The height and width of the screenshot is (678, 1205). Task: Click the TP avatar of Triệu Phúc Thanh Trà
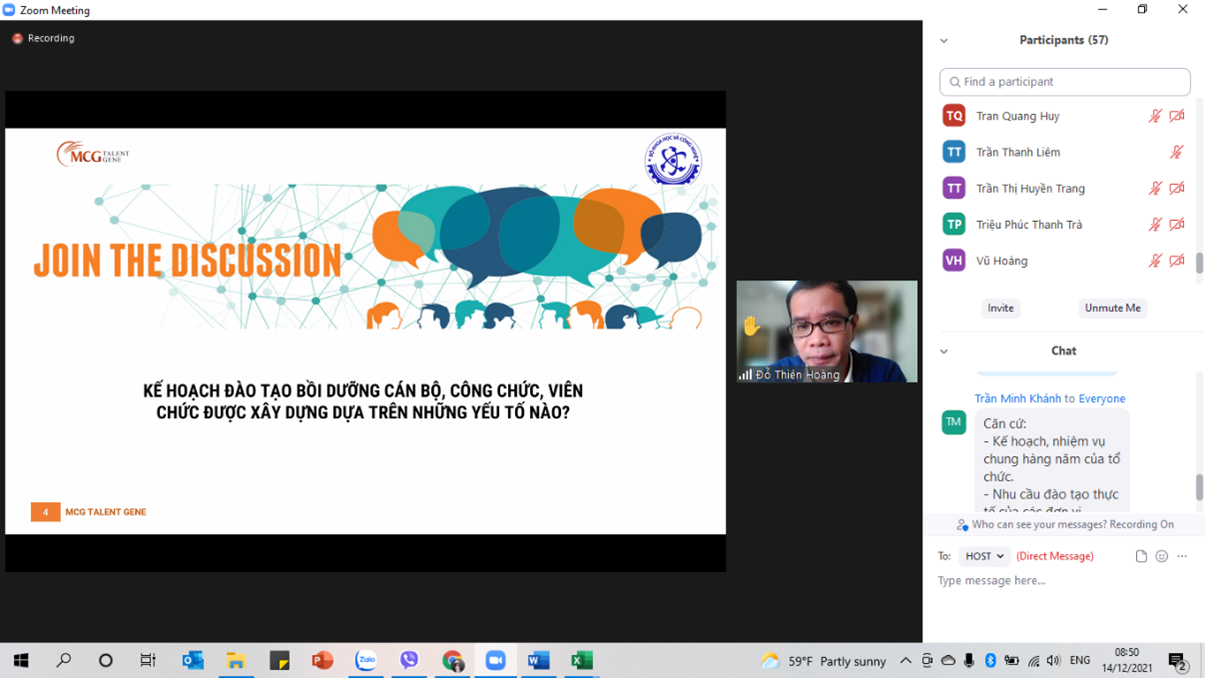pos(954,224)
